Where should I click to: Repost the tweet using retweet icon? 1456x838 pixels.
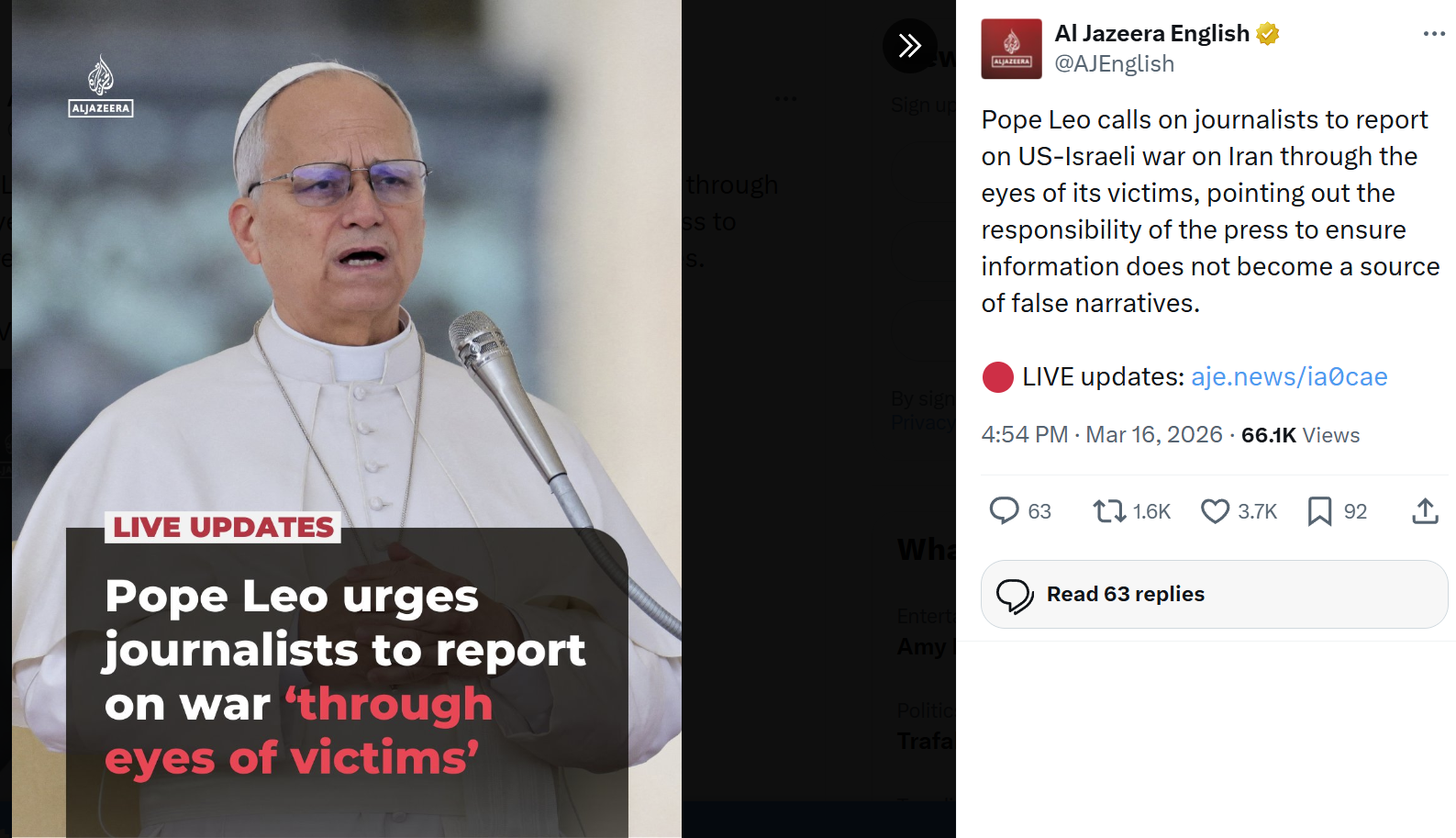[x=1109, y=510]
